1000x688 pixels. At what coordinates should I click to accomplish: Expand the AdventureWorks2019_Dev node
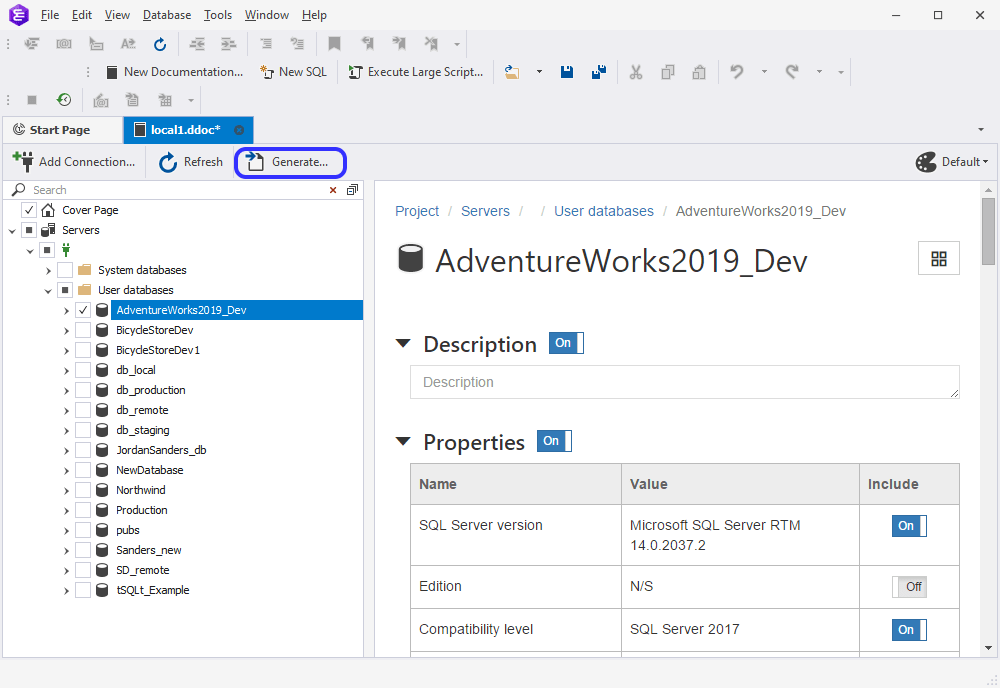pyautogui.click(x=66, y=311)
